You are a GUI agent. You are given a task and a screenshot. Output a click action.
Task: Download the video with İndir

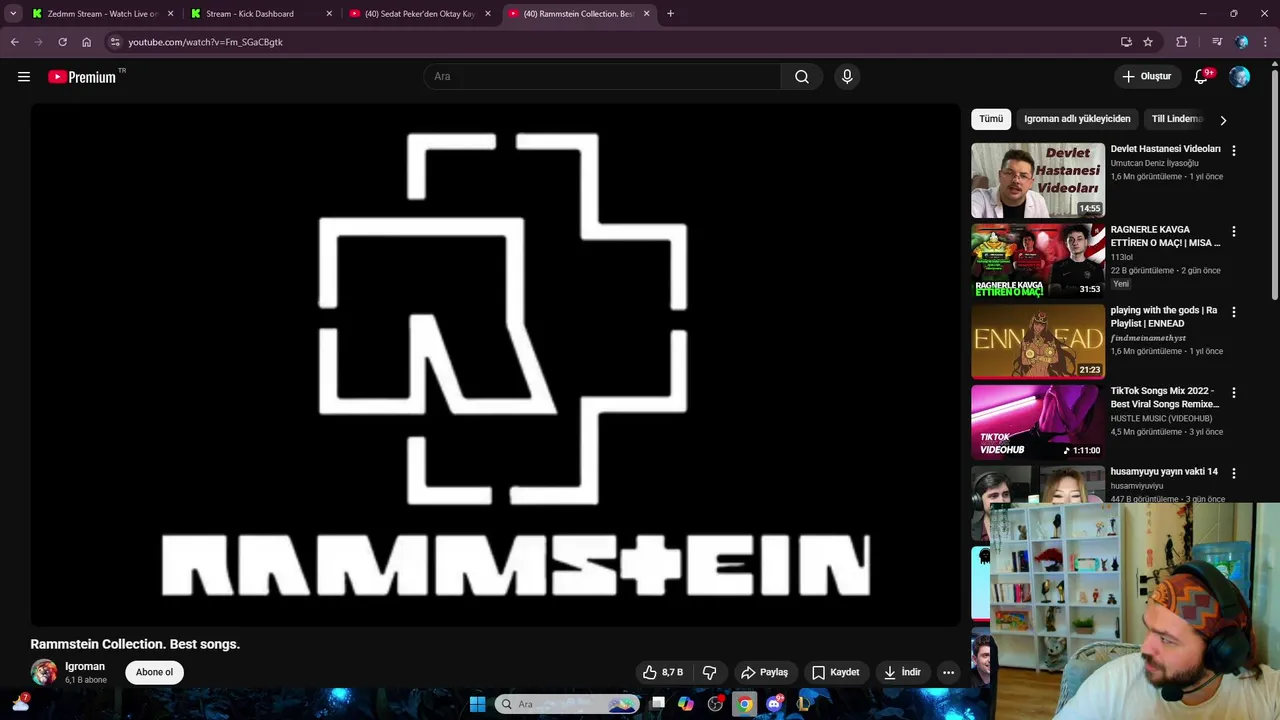pos(902,672)
